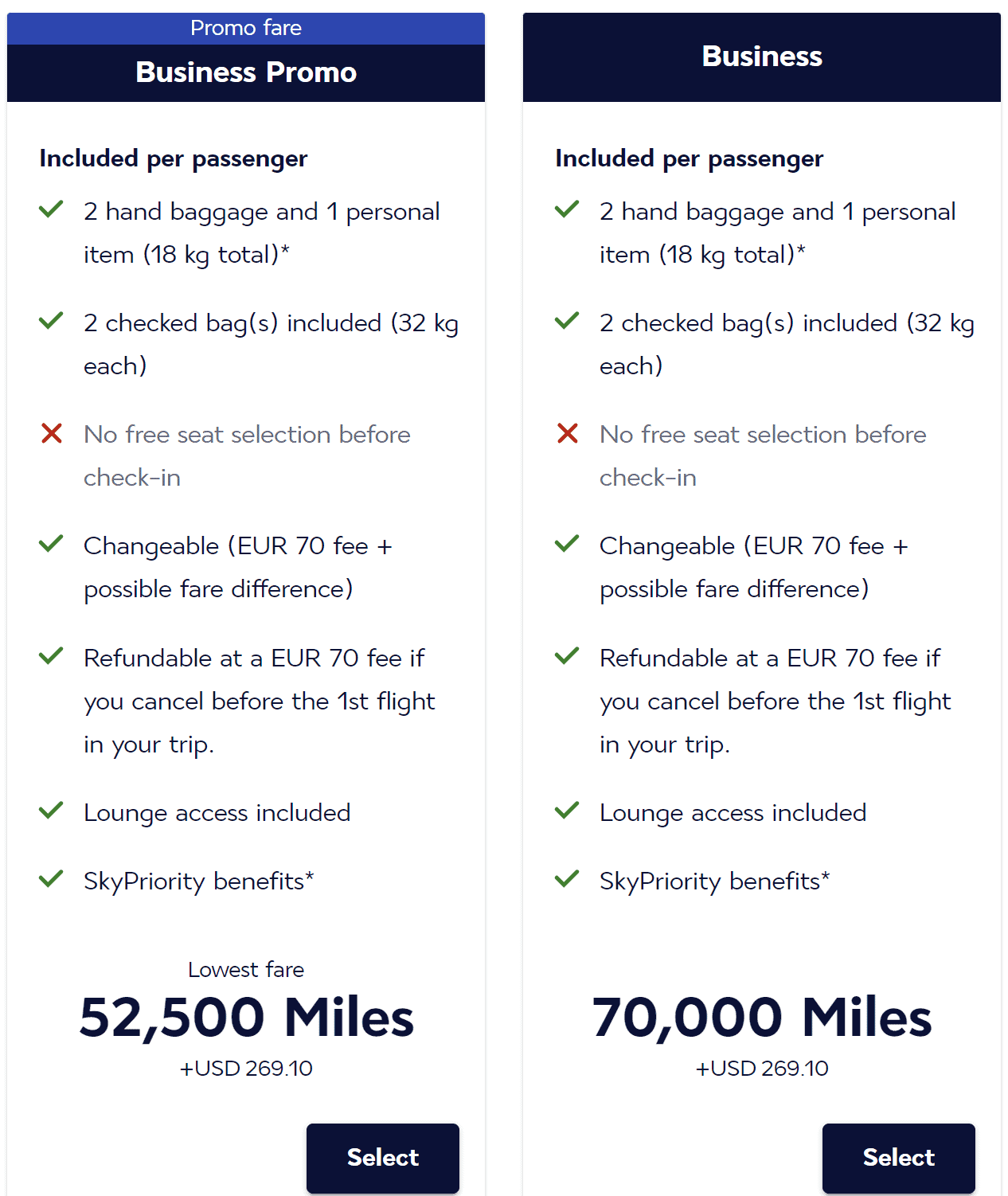Viewport: 1008px width, 1196px height.
Task: Click the Business Promo card header
Action: pyautogui.click(x=245, y=72)
